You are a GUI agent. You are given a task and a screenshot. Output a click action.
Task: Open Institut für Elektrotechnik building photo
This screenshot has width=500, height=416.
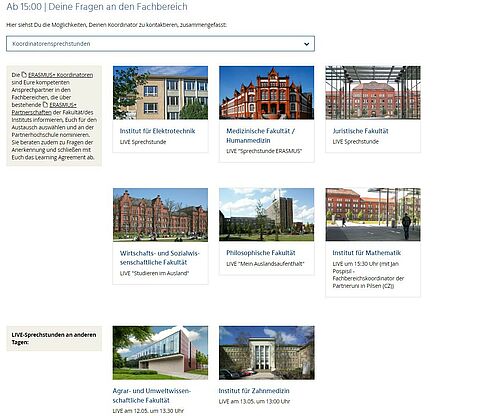coord(160,93)
